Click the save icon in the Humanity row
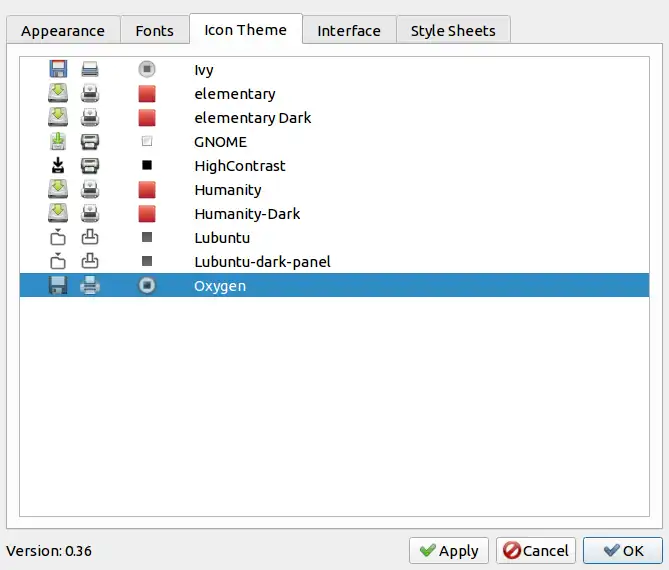The height and width of the screenshot is (570, 669). (x=58, y=189)
